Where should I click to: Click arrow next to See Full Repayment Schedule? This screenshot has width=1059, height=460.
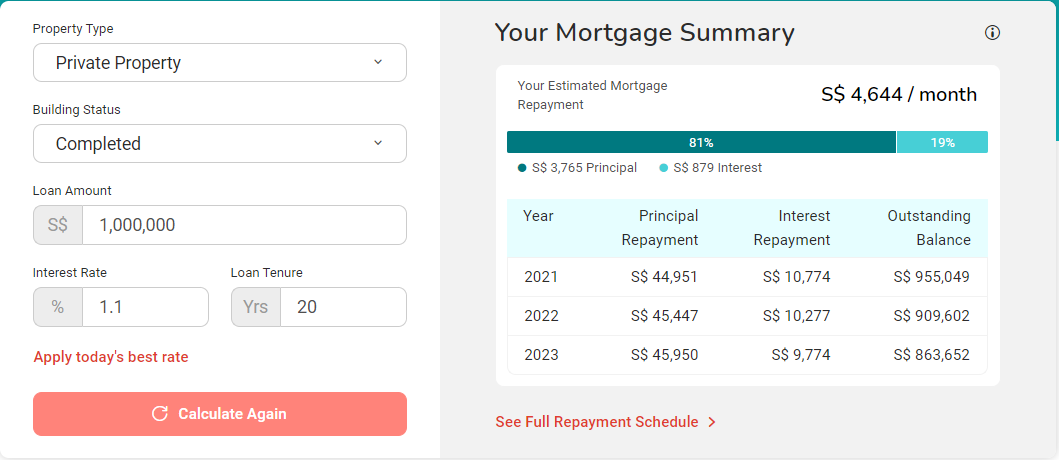point(712,422)
